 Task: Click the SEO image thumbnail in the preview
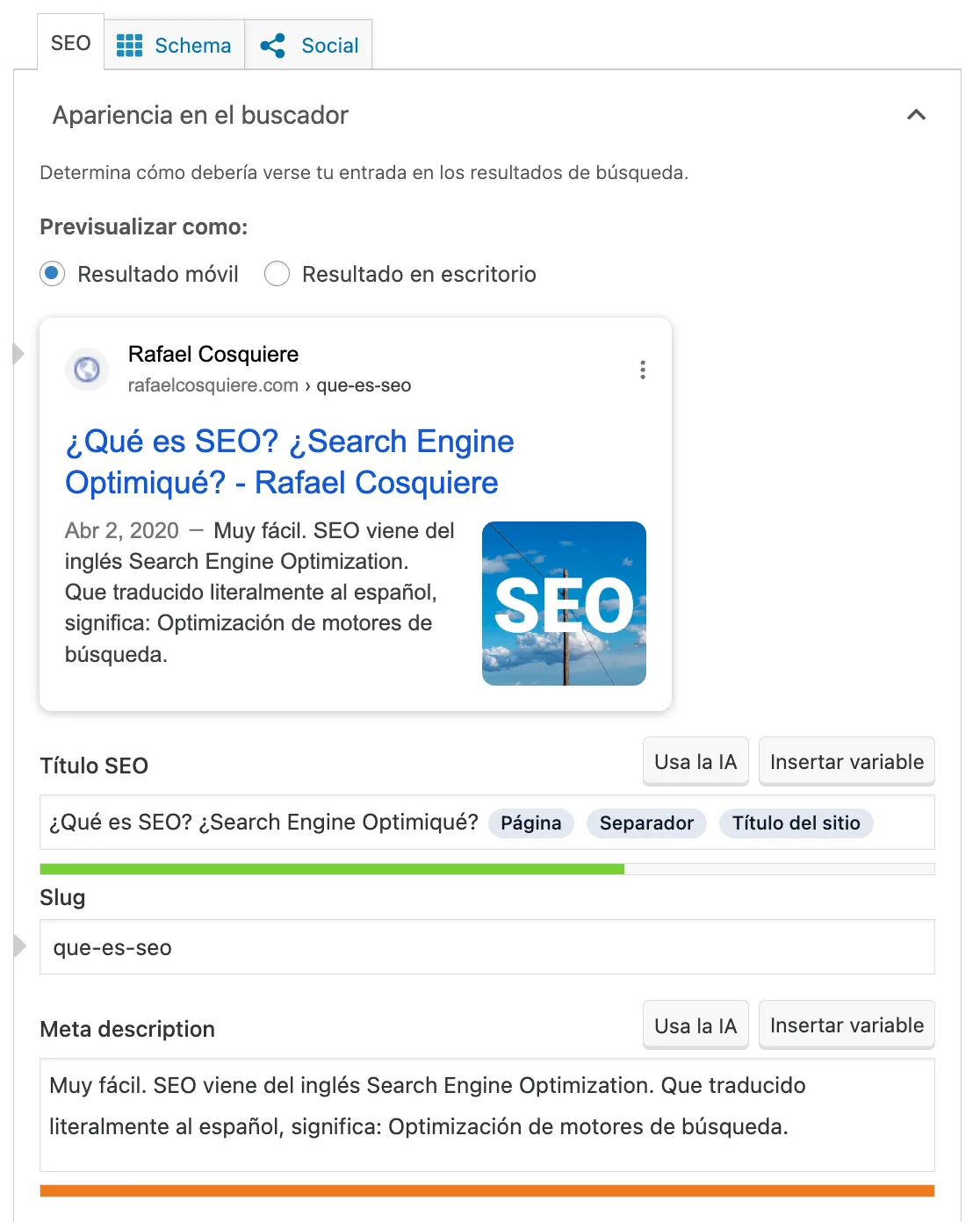(564, 604)
